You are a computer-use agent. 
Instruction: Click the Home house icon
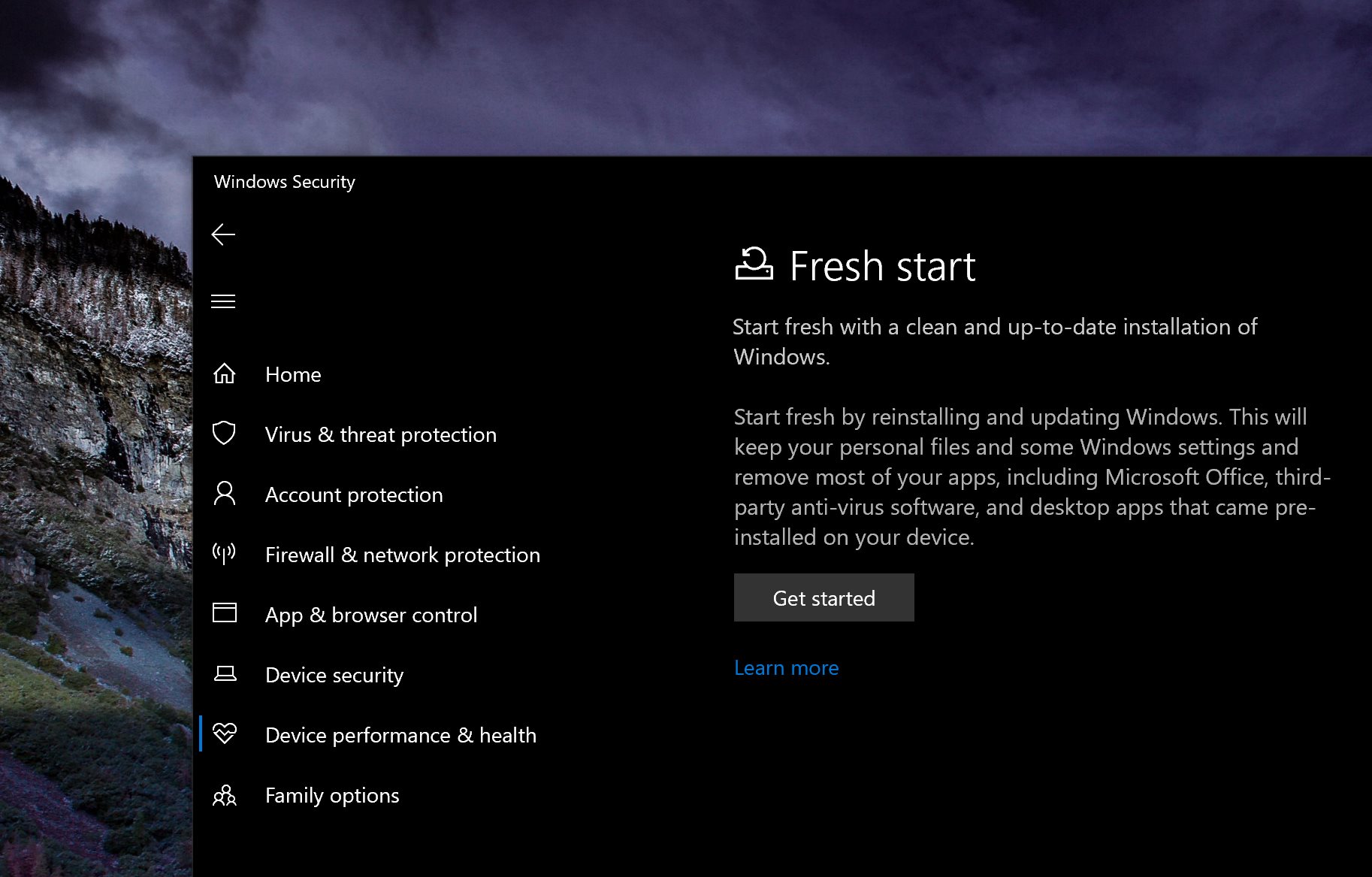225,373
